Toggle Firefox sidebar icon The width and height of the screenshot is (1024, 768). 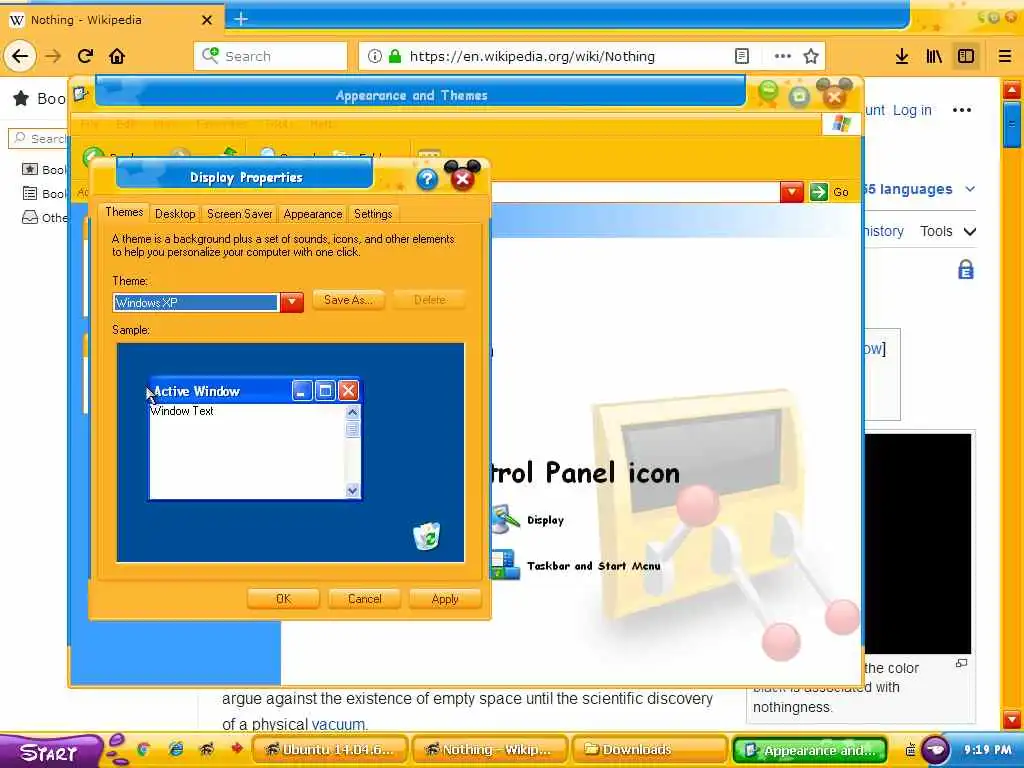click(966, 56)
